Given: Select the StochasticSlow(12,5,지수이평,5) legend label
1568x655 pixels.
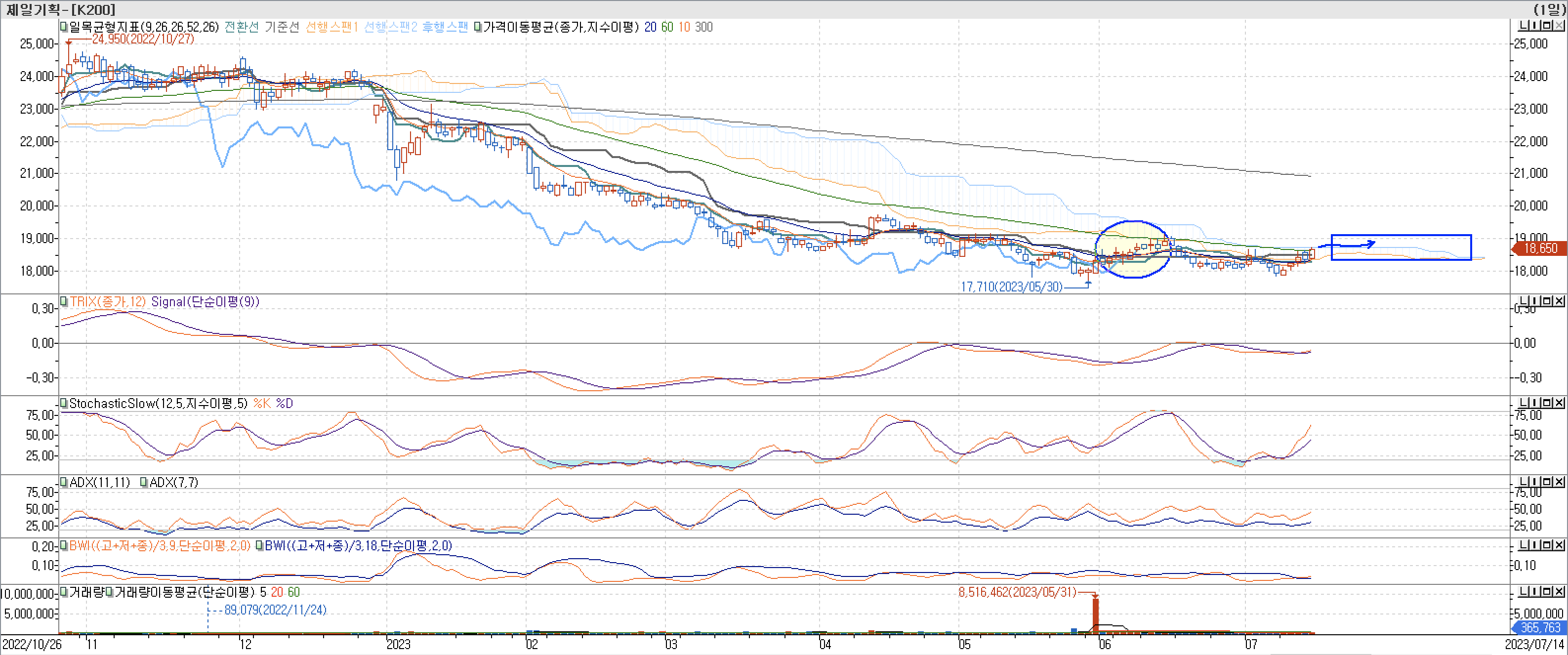Looking at the screenshot, I should (x=158, y=404).
